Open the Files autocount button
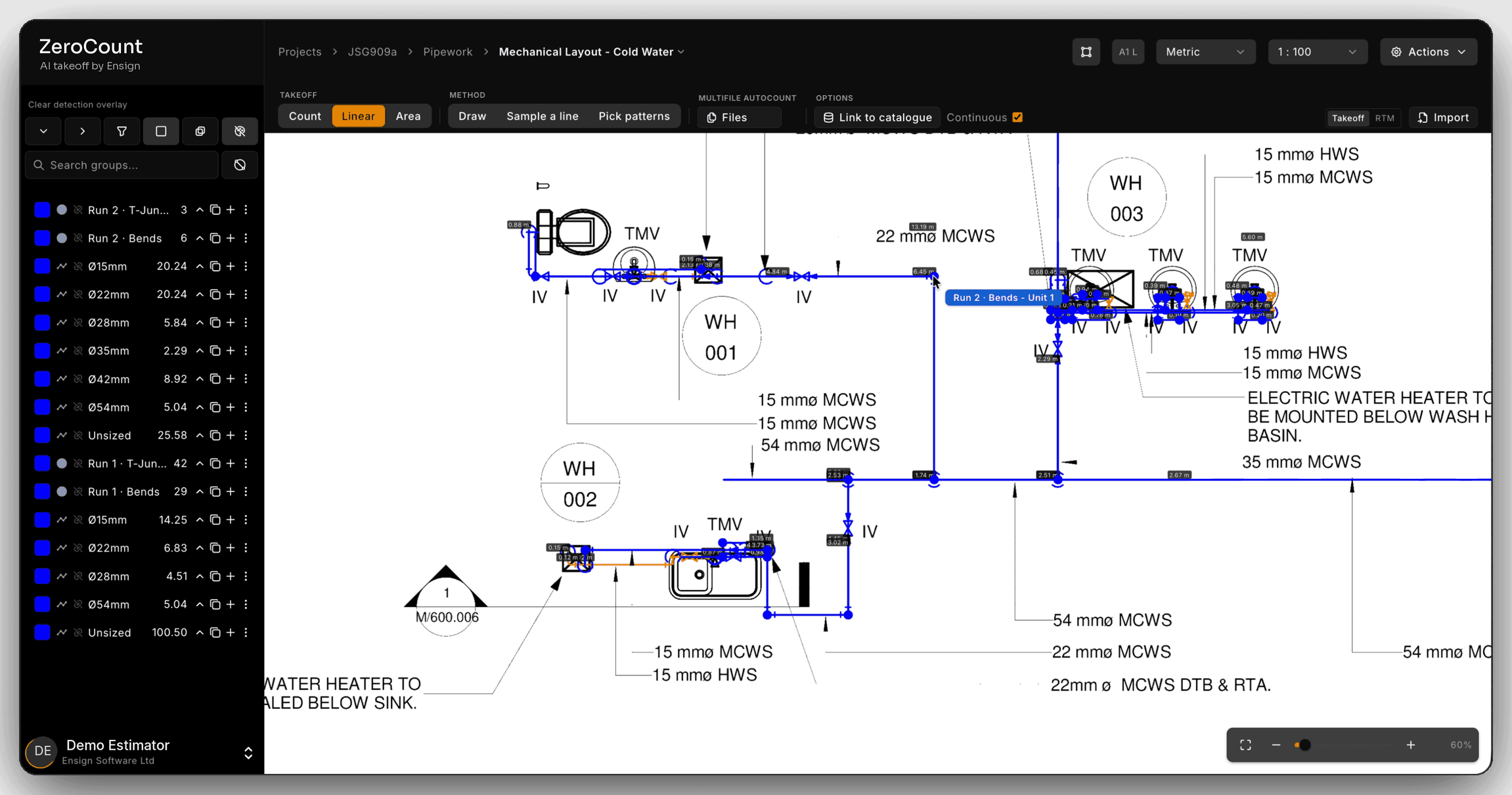Image resolution: width=1512 pixels, height=795 pixels. (739, 118)
